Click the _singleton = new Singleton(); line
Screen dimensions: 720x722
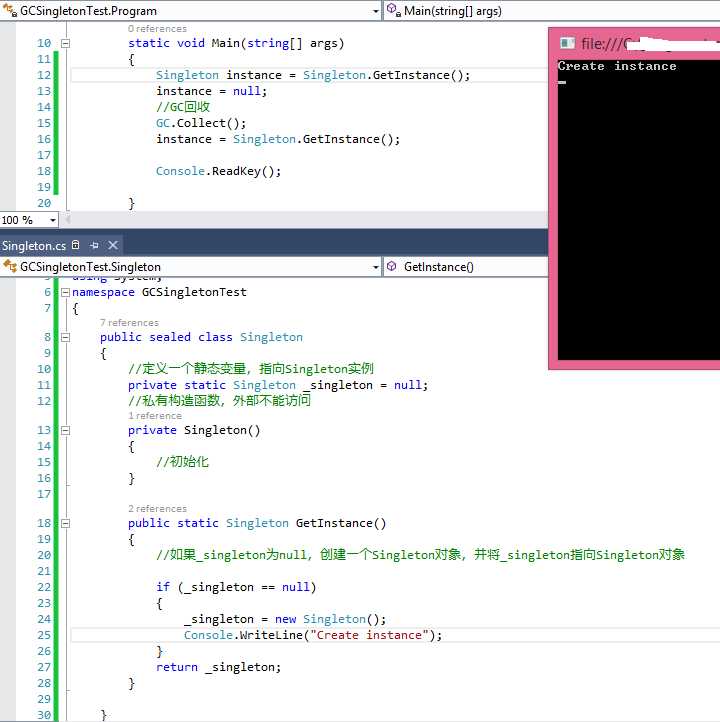pyautogui.click(x=285, y=619)
